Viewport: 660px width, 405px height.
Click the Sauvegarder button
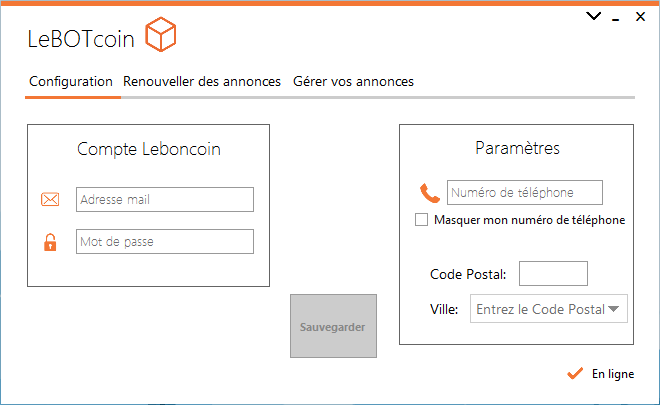333,326
